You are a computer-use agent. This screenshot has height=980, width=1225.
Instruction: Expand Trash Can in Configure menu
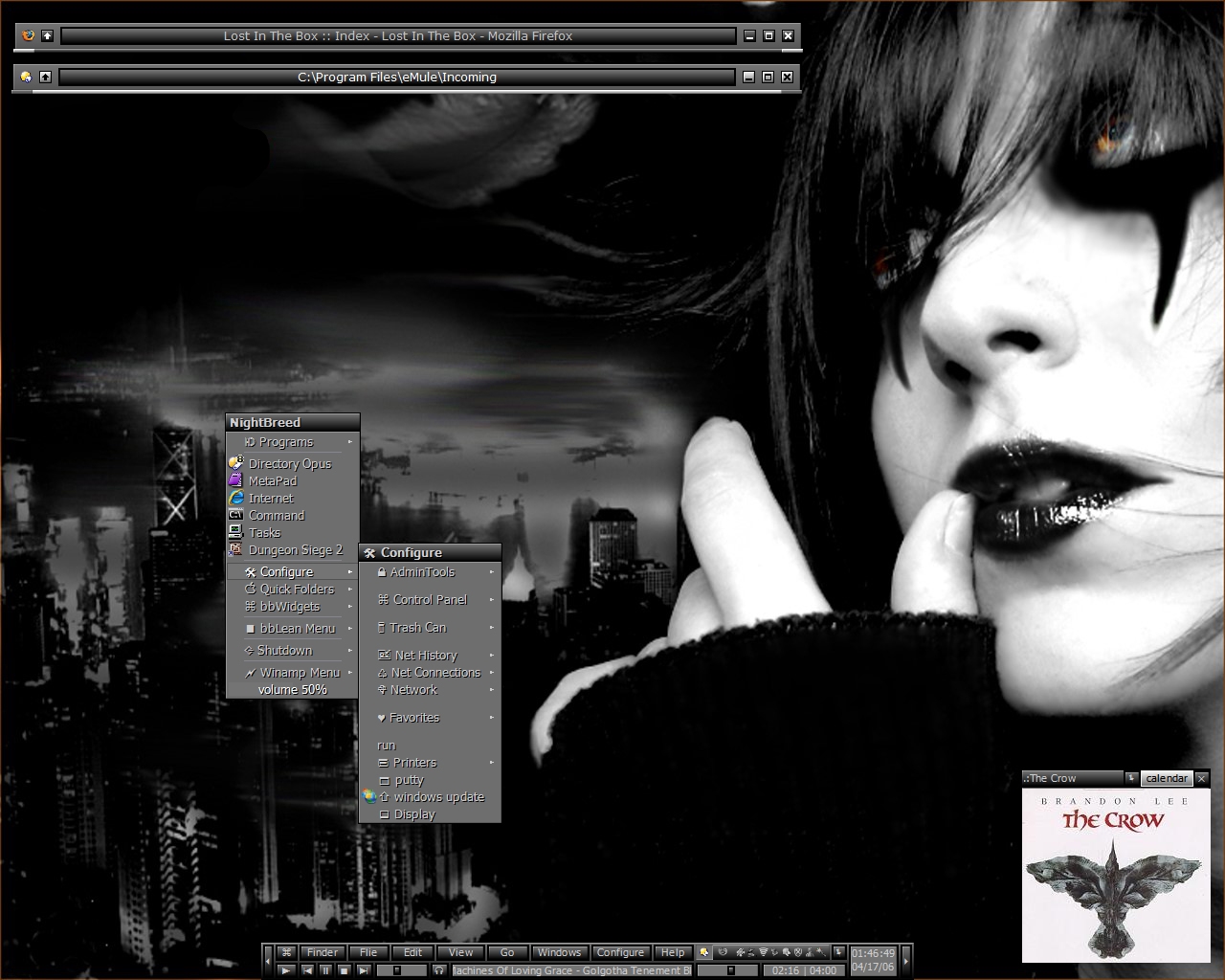[430, 627]
